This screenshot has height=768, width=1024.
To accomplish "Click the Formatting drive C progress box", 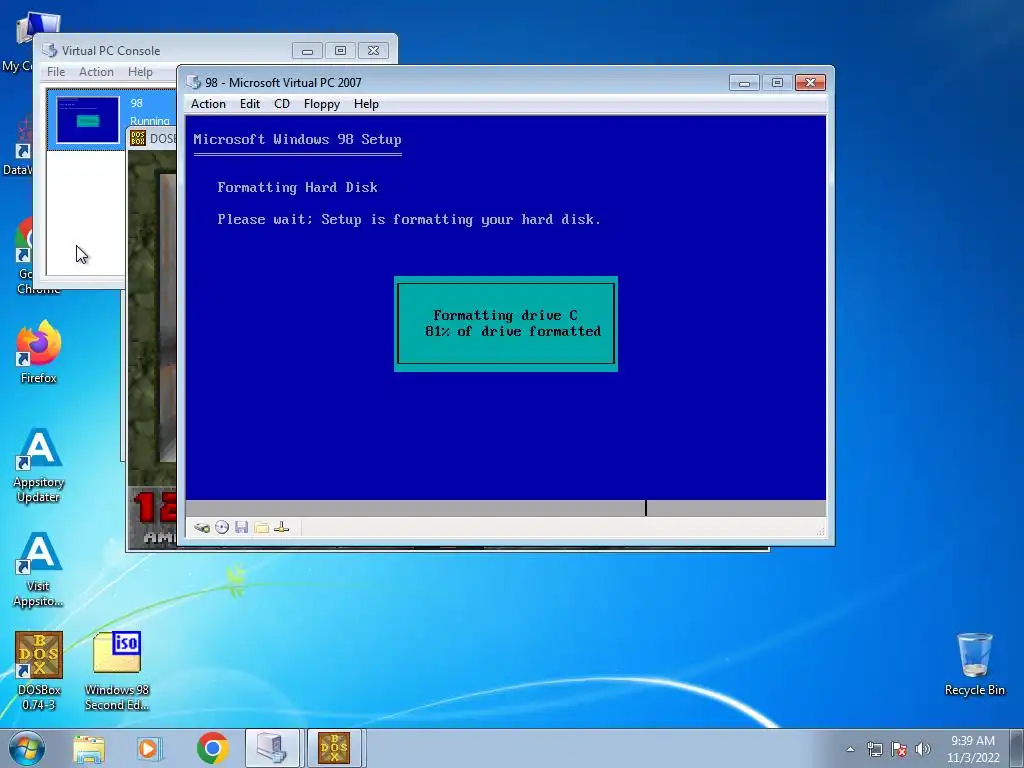I will pyautogui.click(x=505, y=324).
